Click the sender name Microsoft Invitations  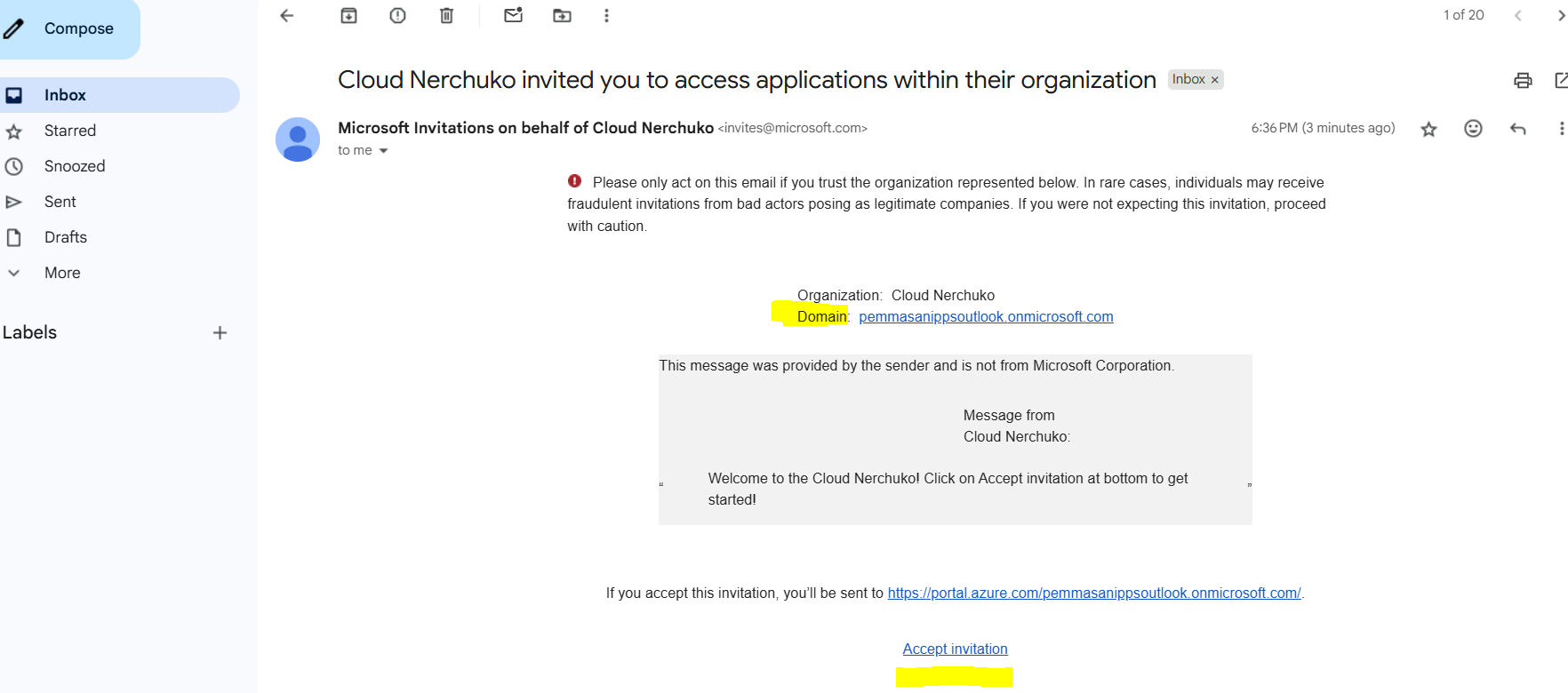[x=525, y=128]
